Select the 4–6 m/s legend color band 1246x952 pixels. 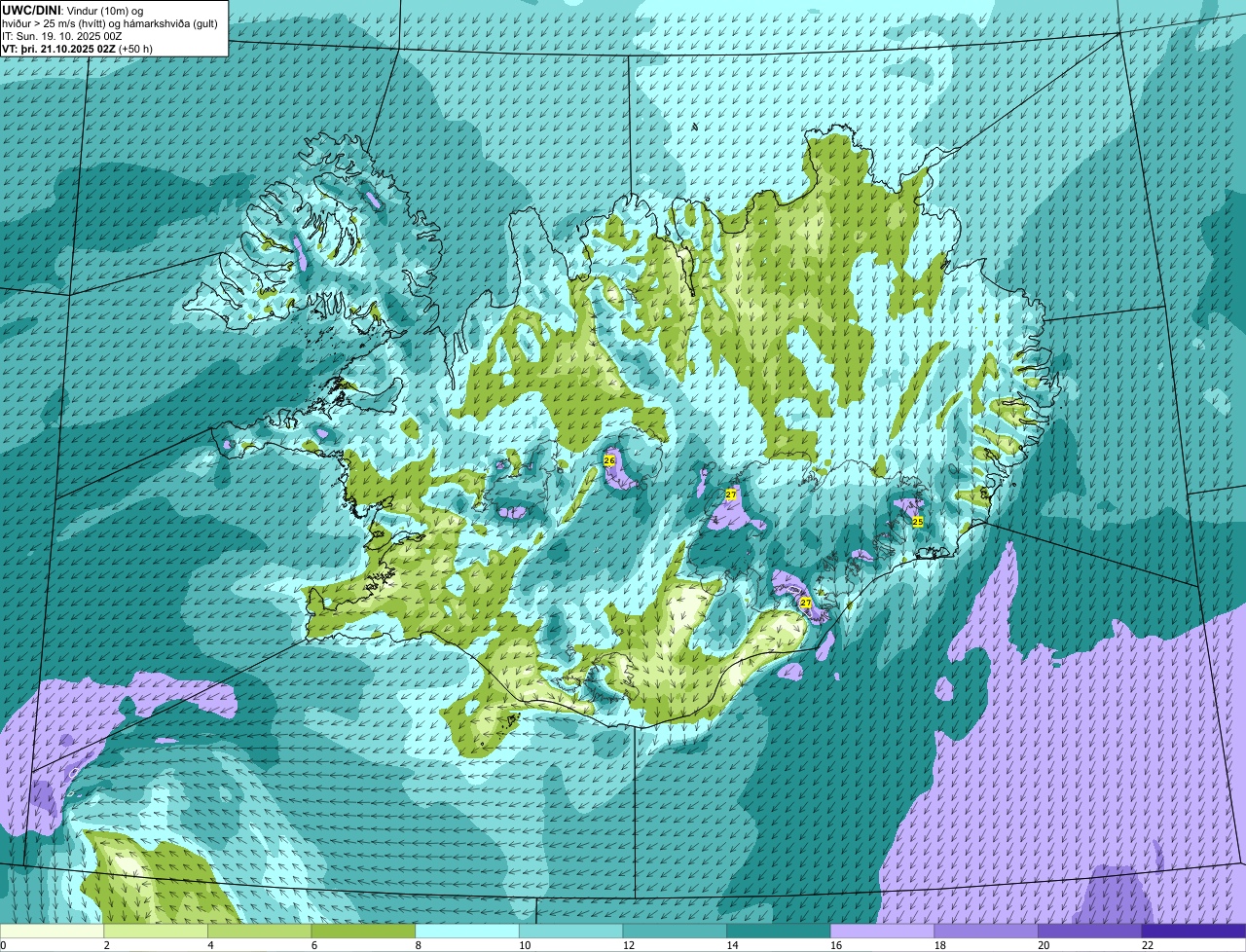pyautogui.click(x=259, y=932)
